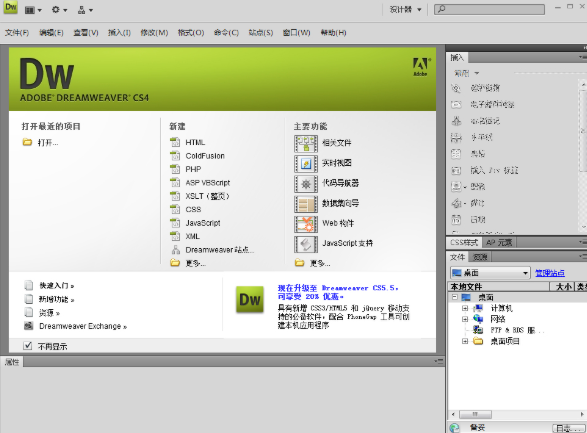Switch to the 资源 tab in Files panel
The width and height of the screenshot is (587, 433).
[480, 257]
